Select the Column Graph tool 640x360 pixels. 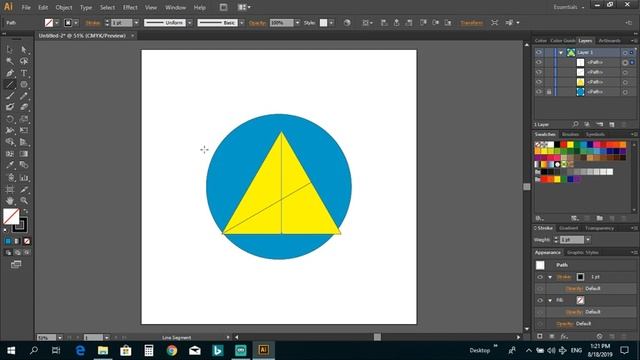click(24, 178)
